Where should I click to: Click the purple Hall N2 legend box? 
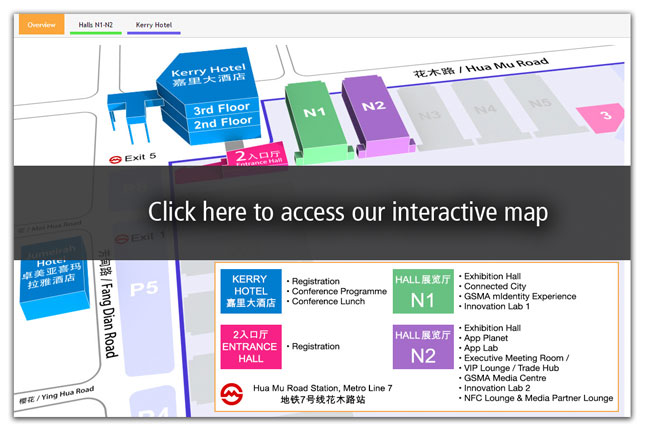pos(423,347)
